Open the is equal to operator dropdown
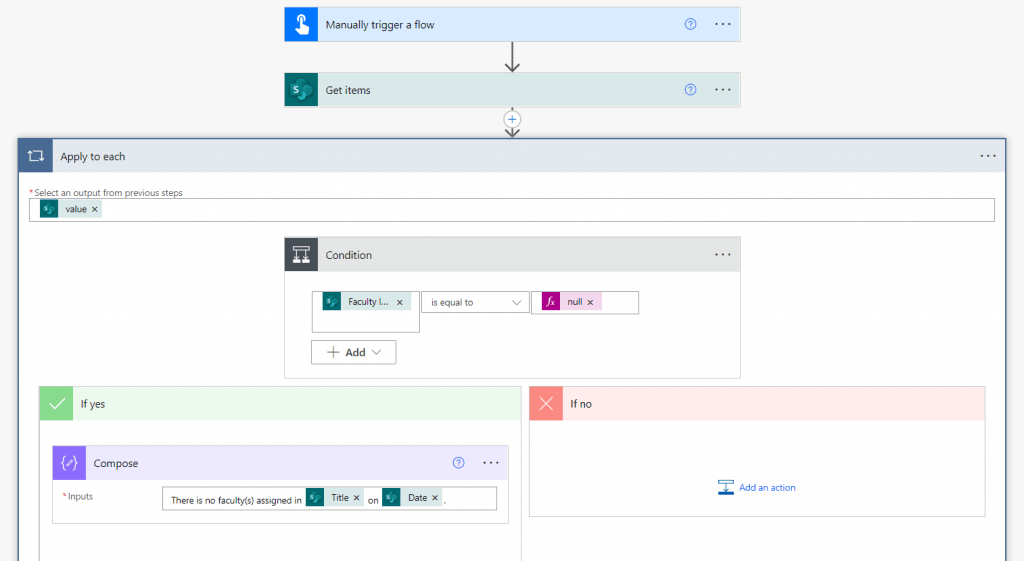The width and height of the screenshot is (1024, 561). coord(475,302)
